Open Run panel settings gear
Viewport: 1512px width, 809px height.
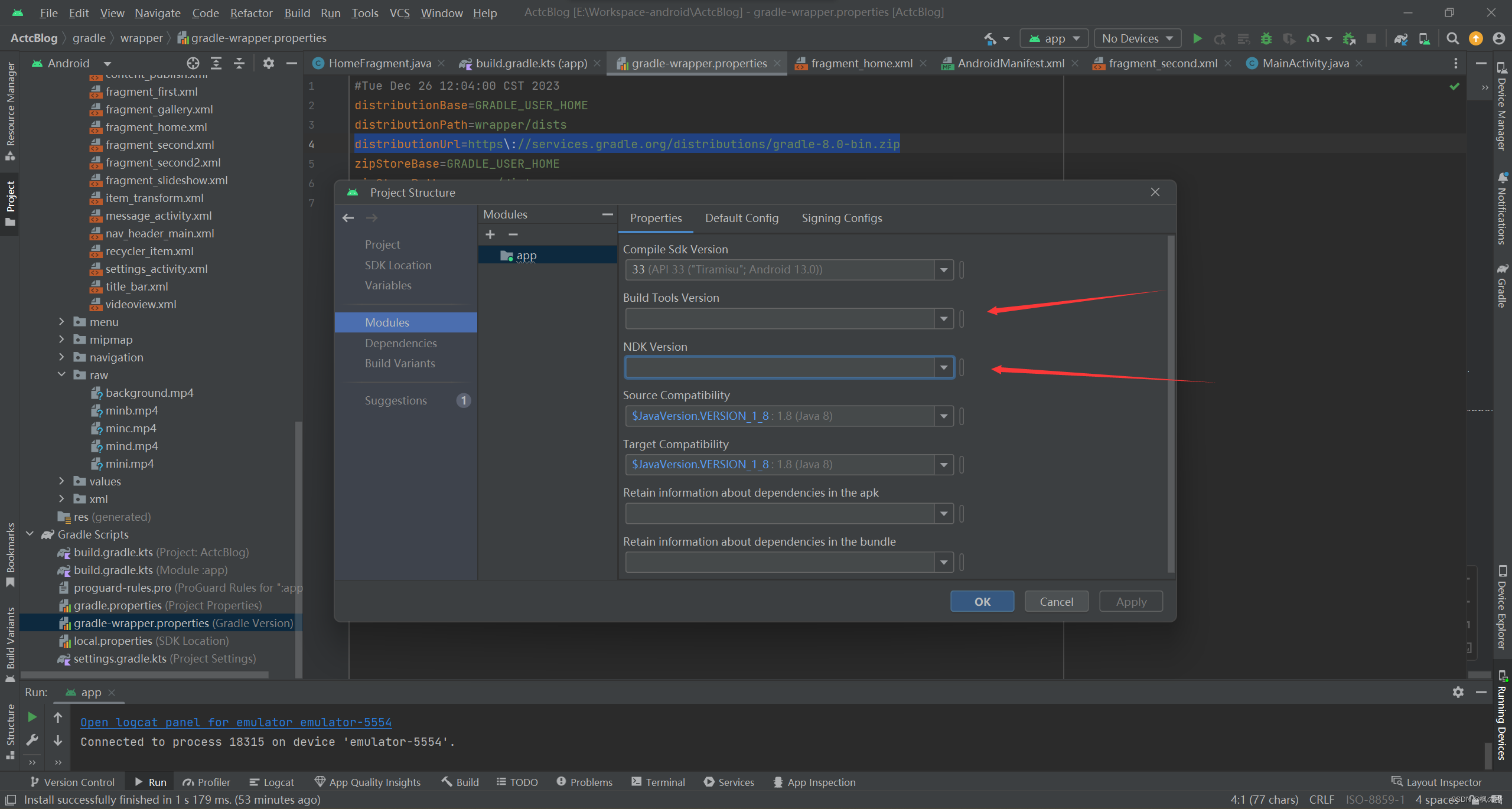(1458, 692)
